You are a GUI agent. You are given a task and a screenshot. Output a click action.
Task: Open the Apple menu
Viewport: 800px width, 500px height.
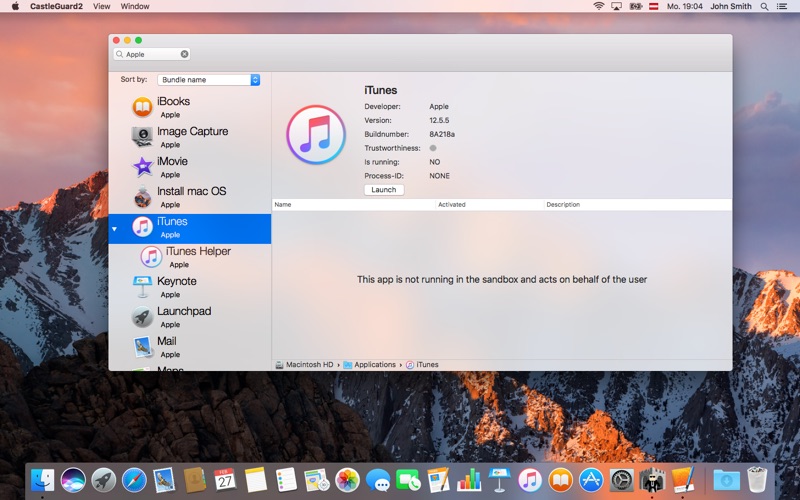pyautogui.click(x=15, y=6)
